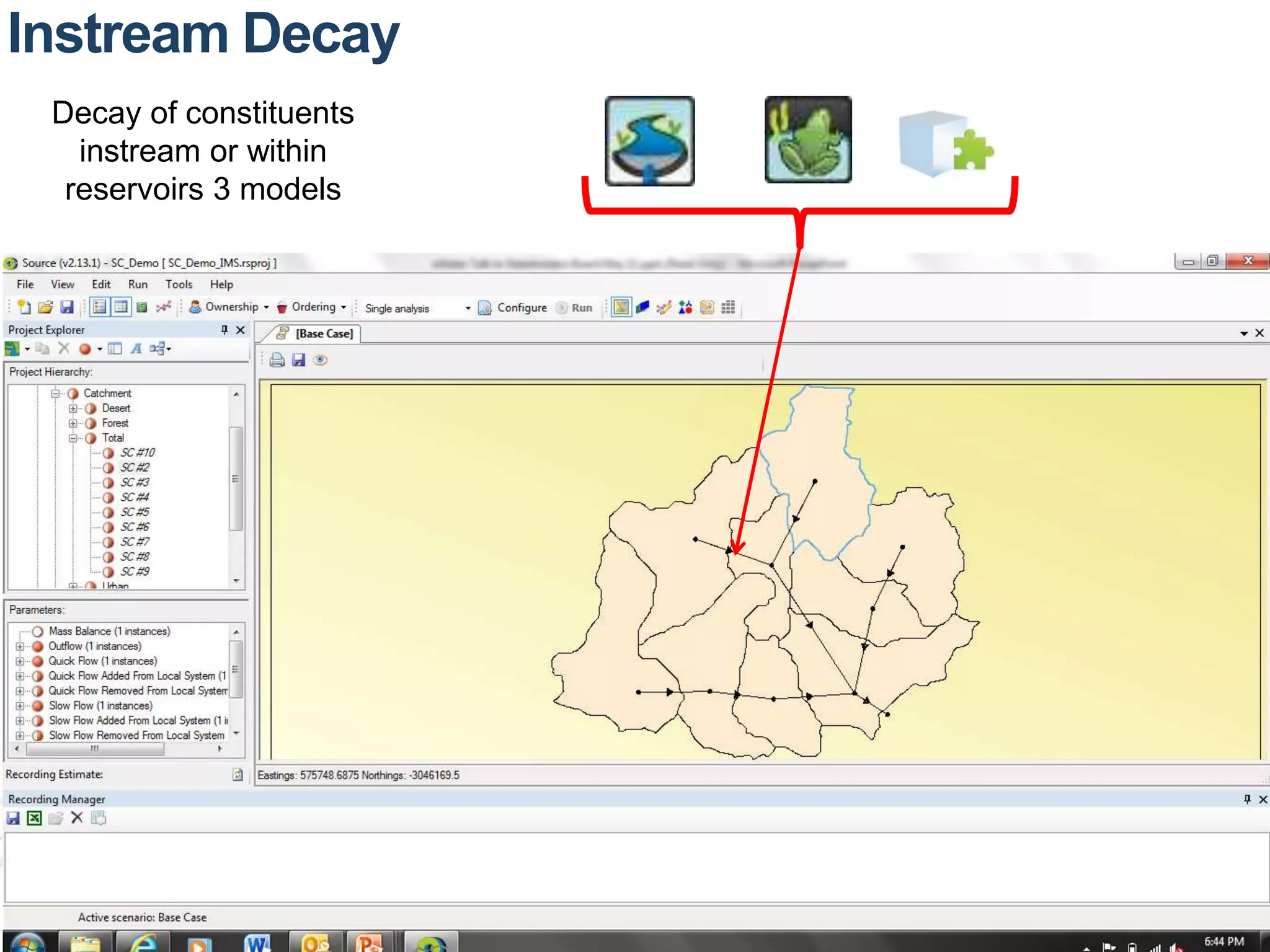The image size is (1270, 952).
Task: Save recordings via Recording Manager floppy icon
Action: click(13, 819)
